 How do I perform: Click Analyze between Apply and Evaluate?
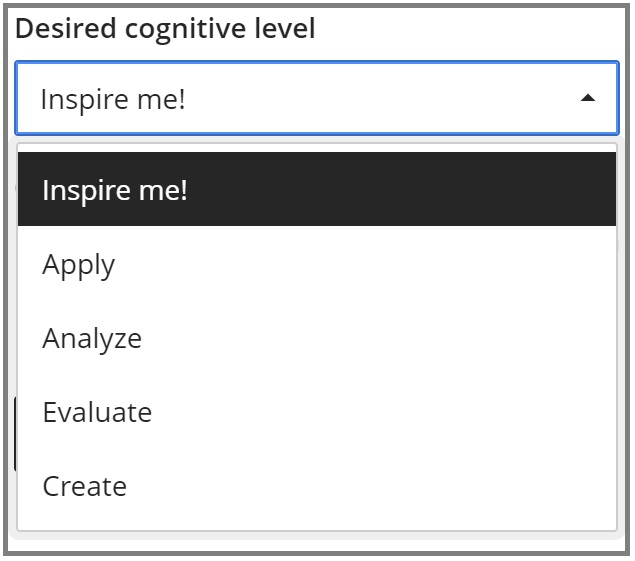point(92,339)
